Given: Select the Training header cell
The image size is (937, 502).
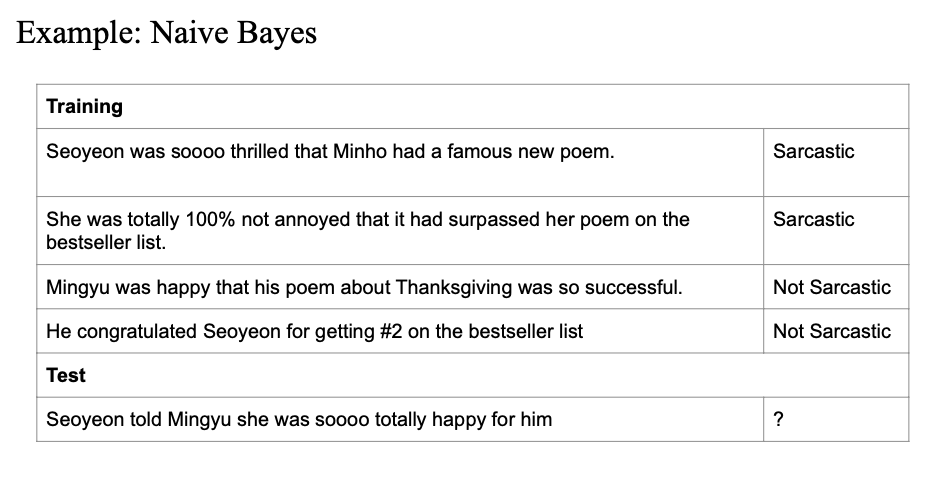Looking at the screenshot, I should point(473,106).
